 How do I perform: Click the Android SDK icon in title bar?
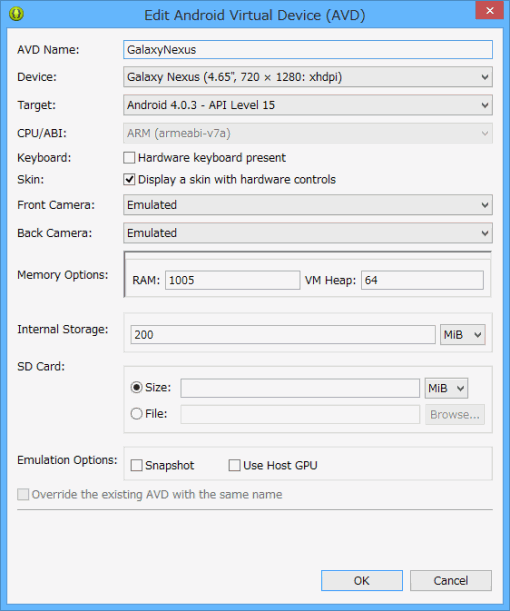pos(16,14)
